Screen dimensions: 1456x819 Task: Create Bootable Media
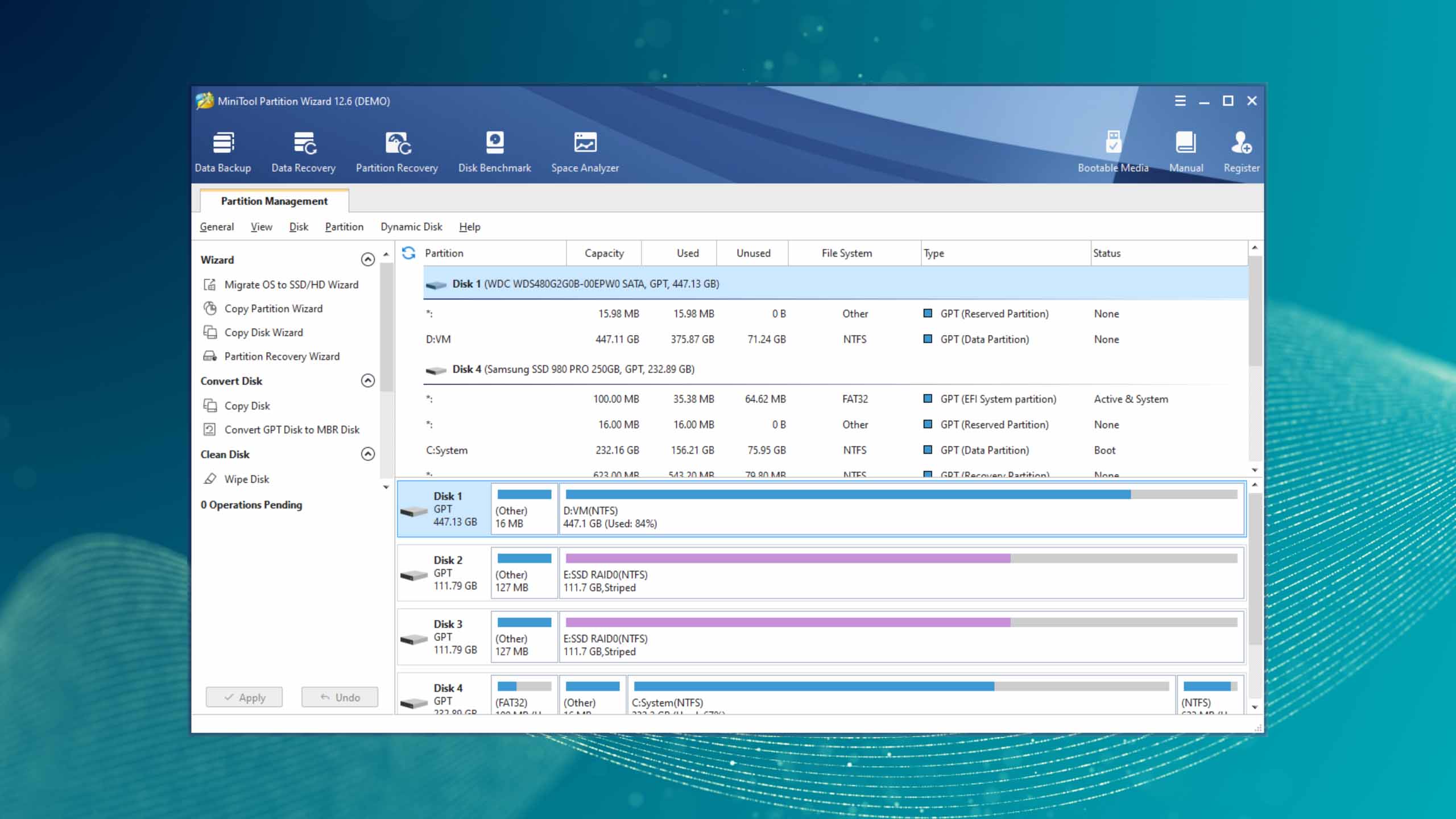[x=1113, y=151]
